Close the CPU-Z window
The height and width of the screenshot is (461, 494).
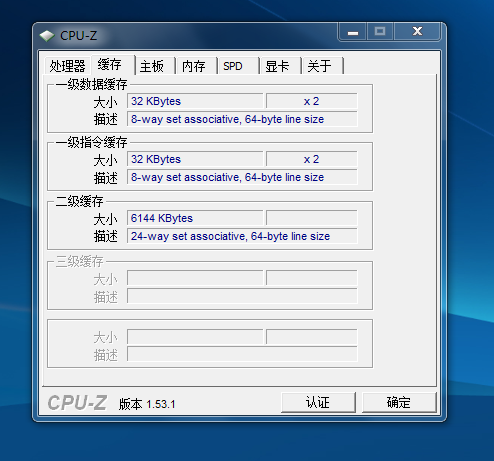(417, 32)
